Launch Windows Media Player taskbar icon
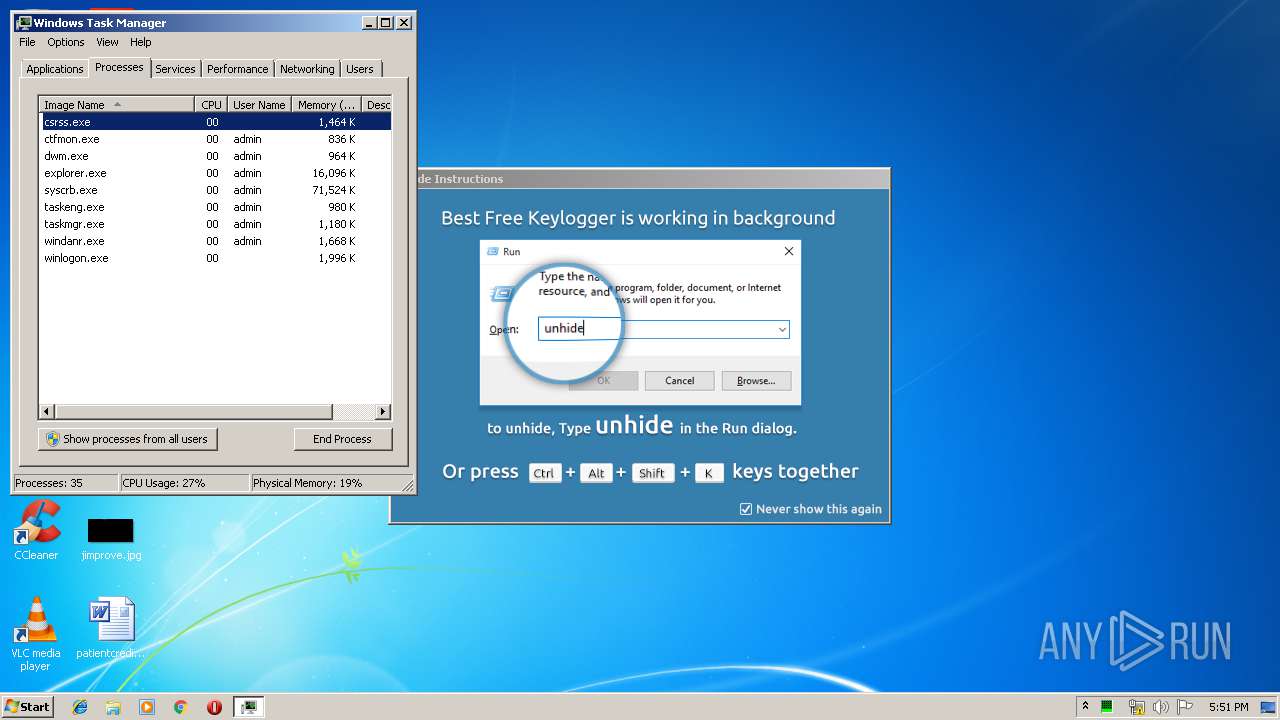This screenshot has width=1280, height=720. click(147, 707)
